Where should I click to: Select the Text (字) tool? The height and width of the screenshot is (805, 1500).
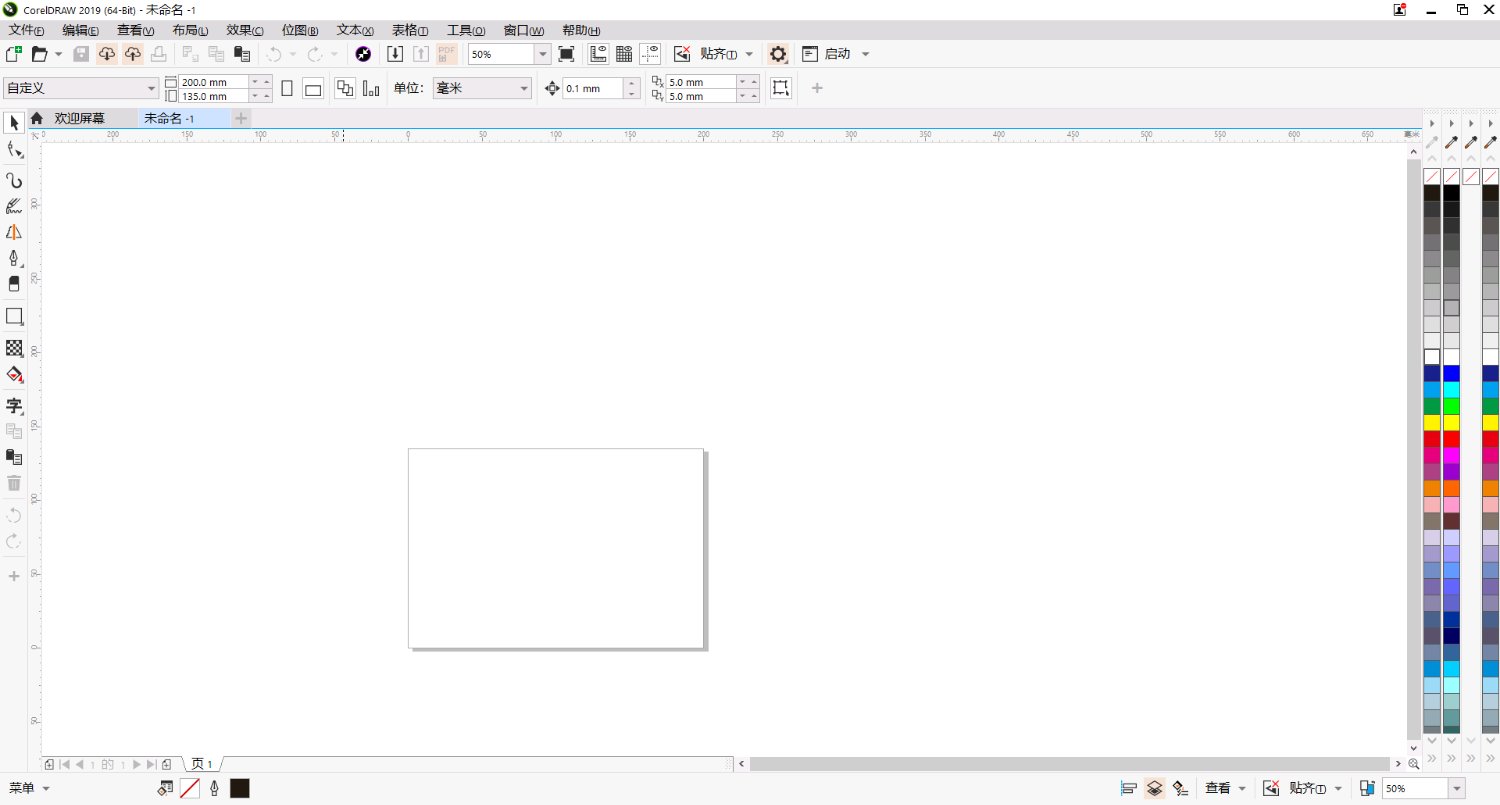click(14, 405)
